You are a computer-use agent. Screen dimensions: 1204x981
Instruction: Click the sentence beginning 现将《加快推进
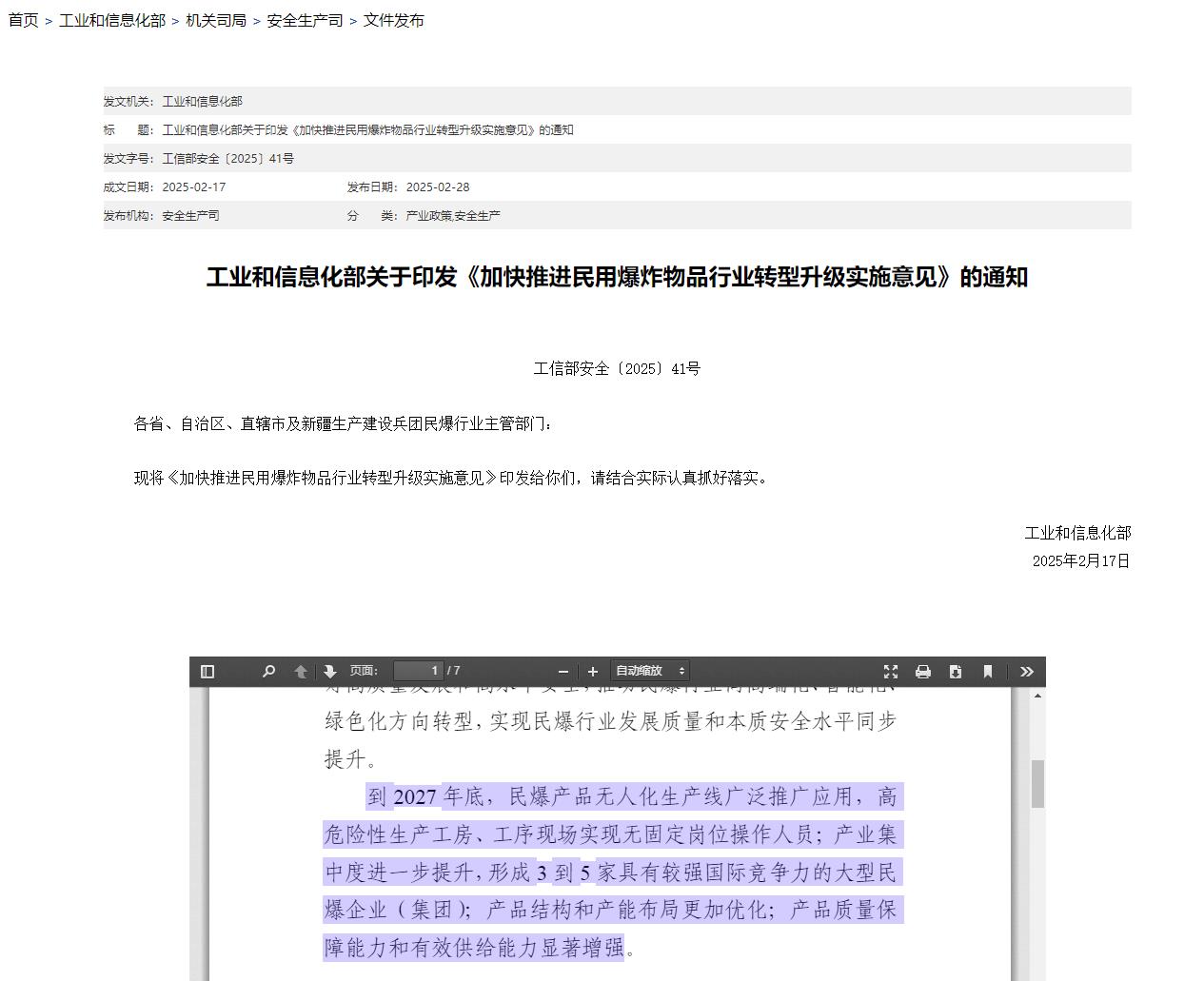point(451,478)
